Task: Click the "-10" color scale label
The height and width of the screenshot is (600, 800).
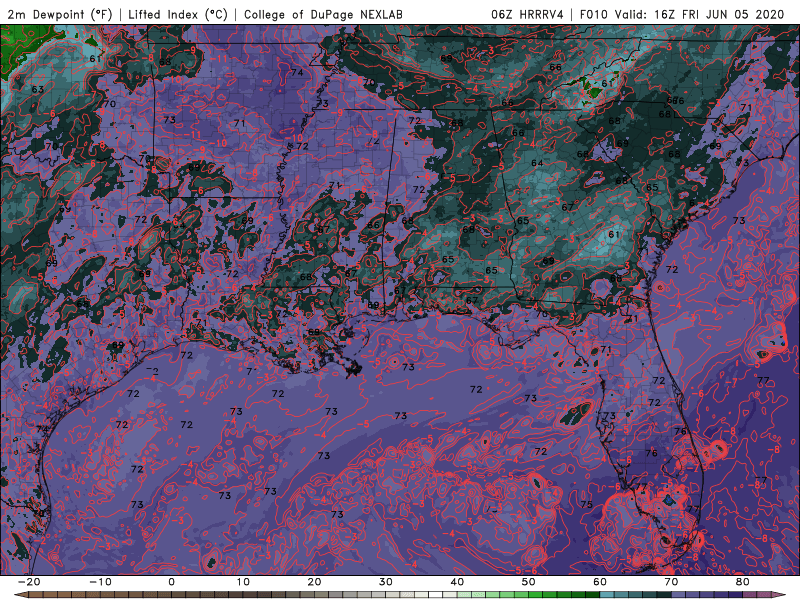Action: click(x=100, y=582)
